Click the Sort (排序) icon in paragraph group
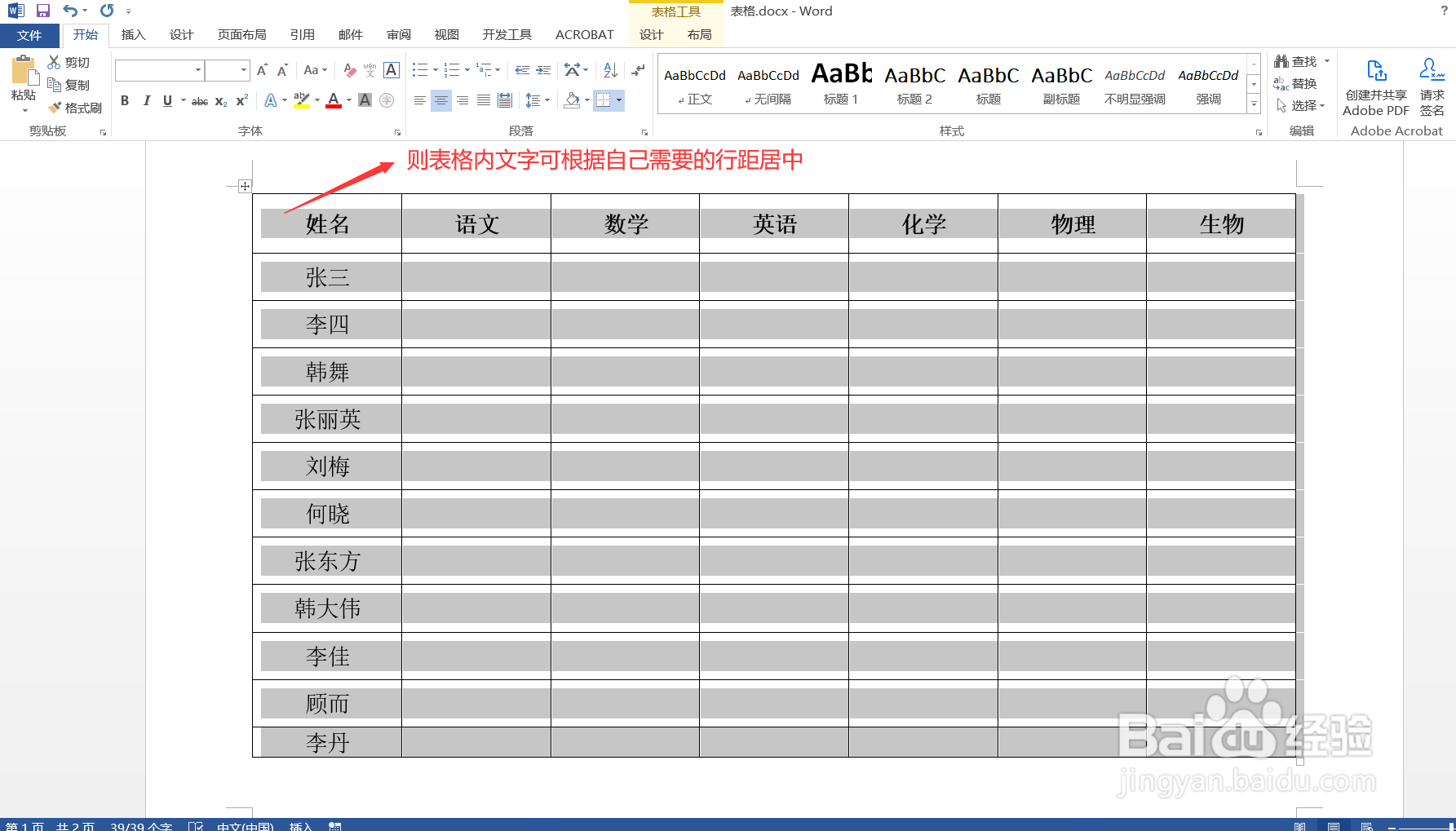The width and height of the screenshot is (1456, 831). (x=609, y=69)
